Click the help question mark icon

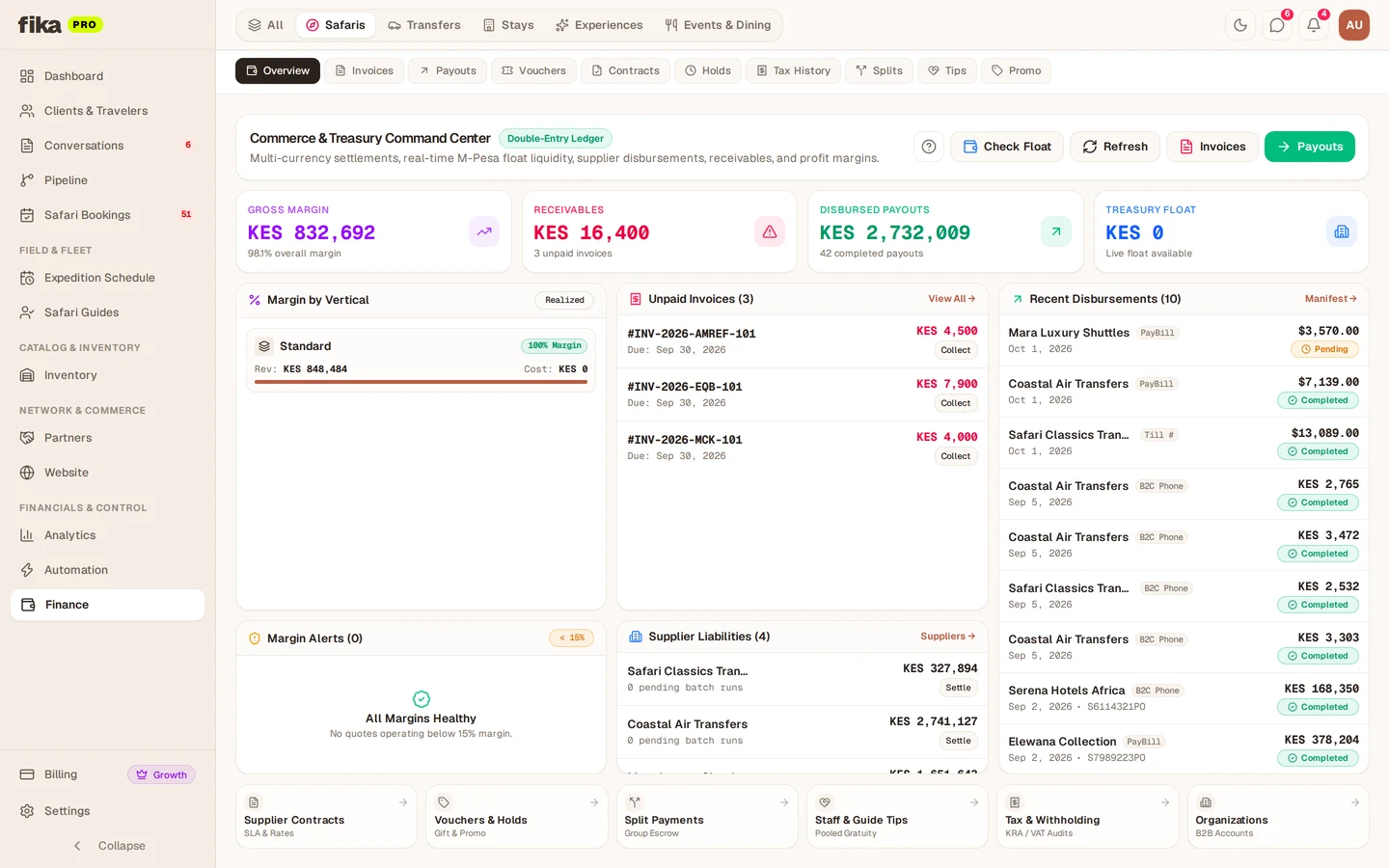pos(929,147)
